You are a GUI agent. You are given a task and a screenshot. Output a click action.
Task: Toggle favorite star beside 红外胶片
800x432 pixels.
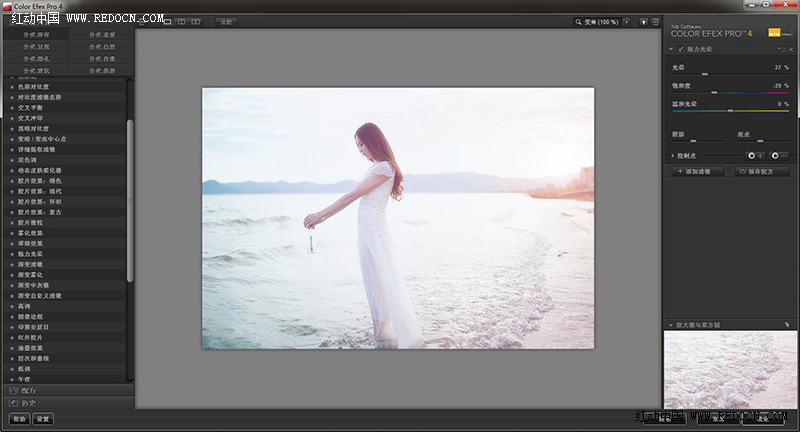12,337
